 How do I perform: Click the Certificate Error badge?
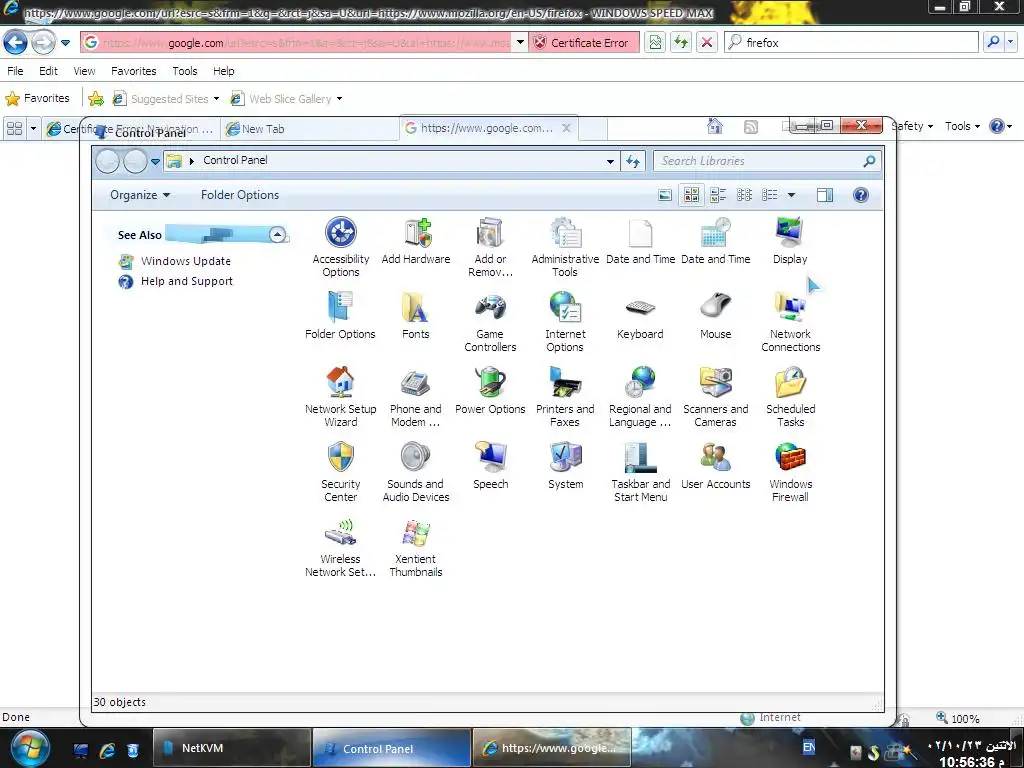(583, 43)
